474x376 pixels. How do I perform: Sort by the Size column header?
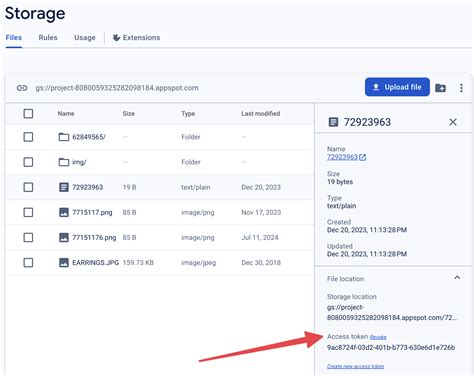tap(129, 113)
